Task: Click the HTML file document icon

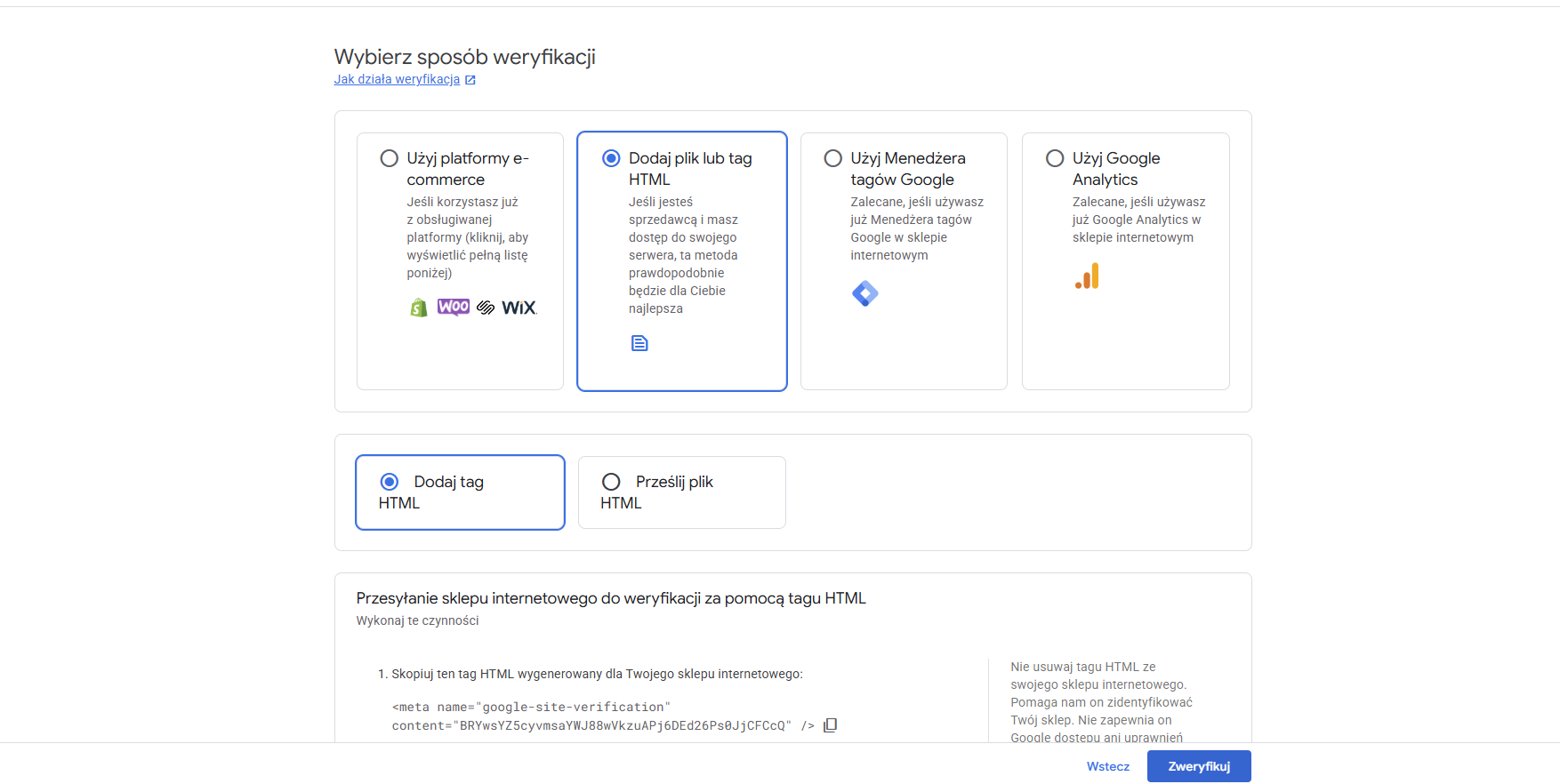Action: tap(639, 343)
